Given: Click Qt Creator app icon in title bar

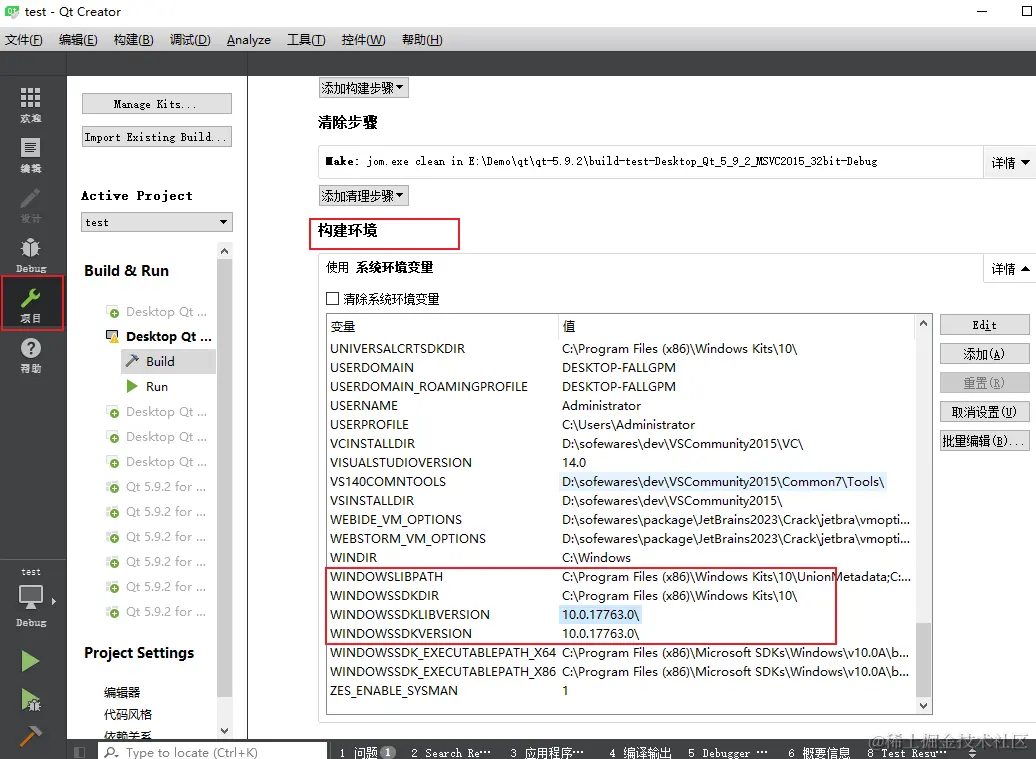Looking at the screenshot, I should pyautogui.click(x=12, y=11).
